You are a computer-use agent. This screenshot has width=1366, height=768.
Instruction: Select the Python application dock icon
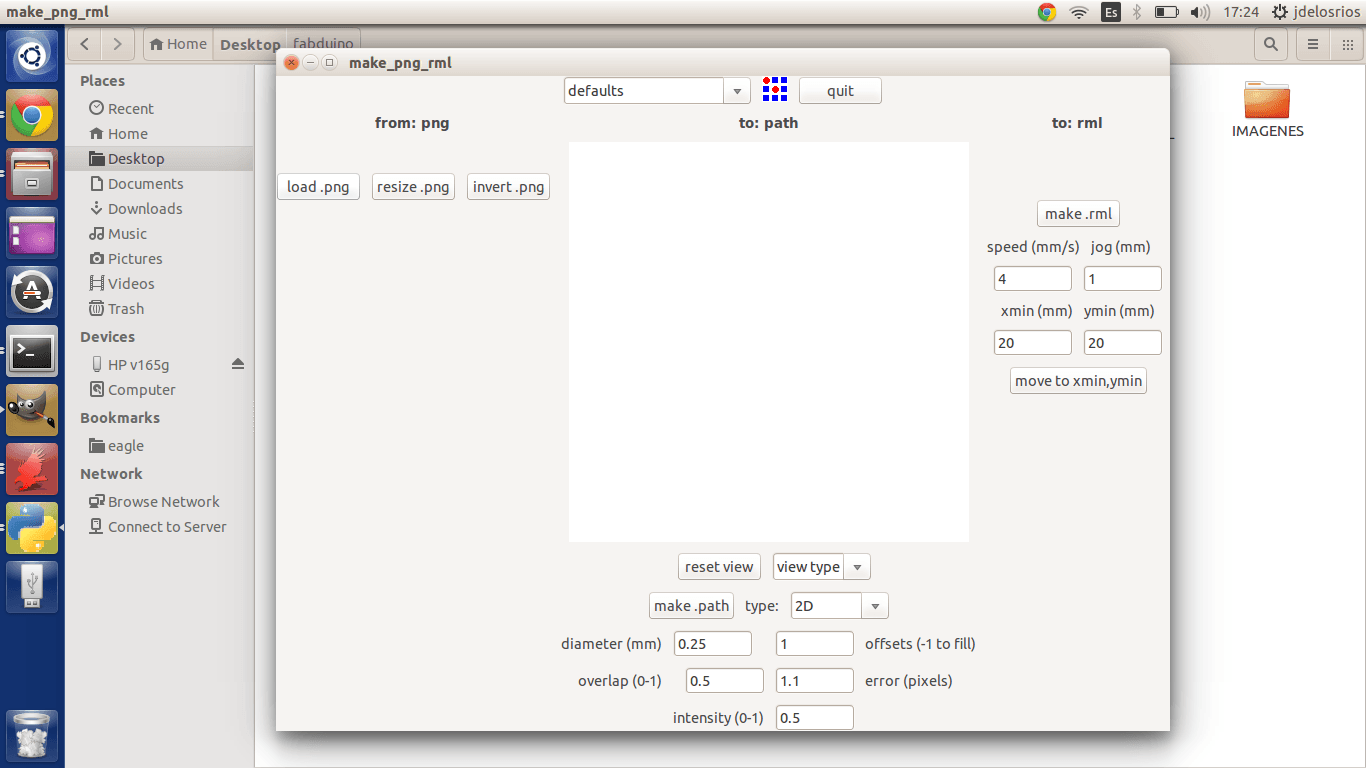pos(32,528)
